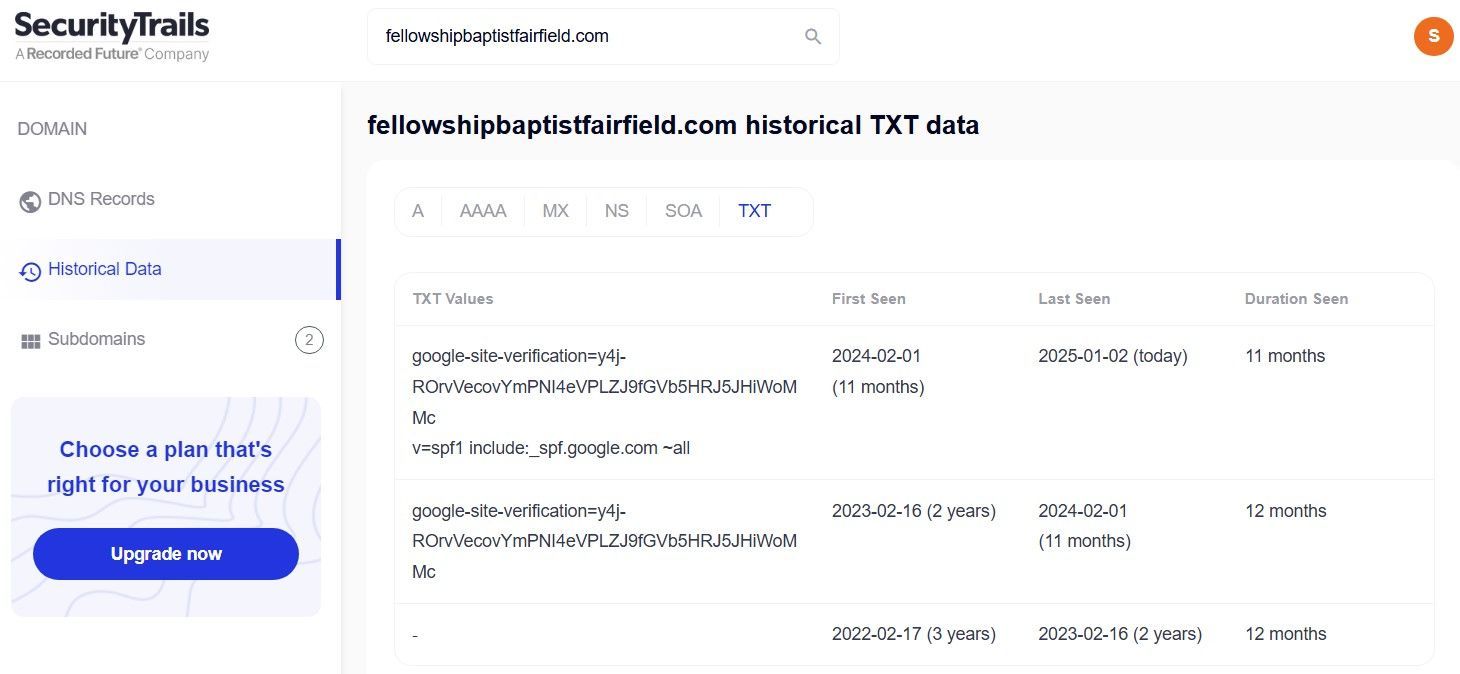
Task: Select the MX tab
Action: pyautogui.click(x=555, y=211)
